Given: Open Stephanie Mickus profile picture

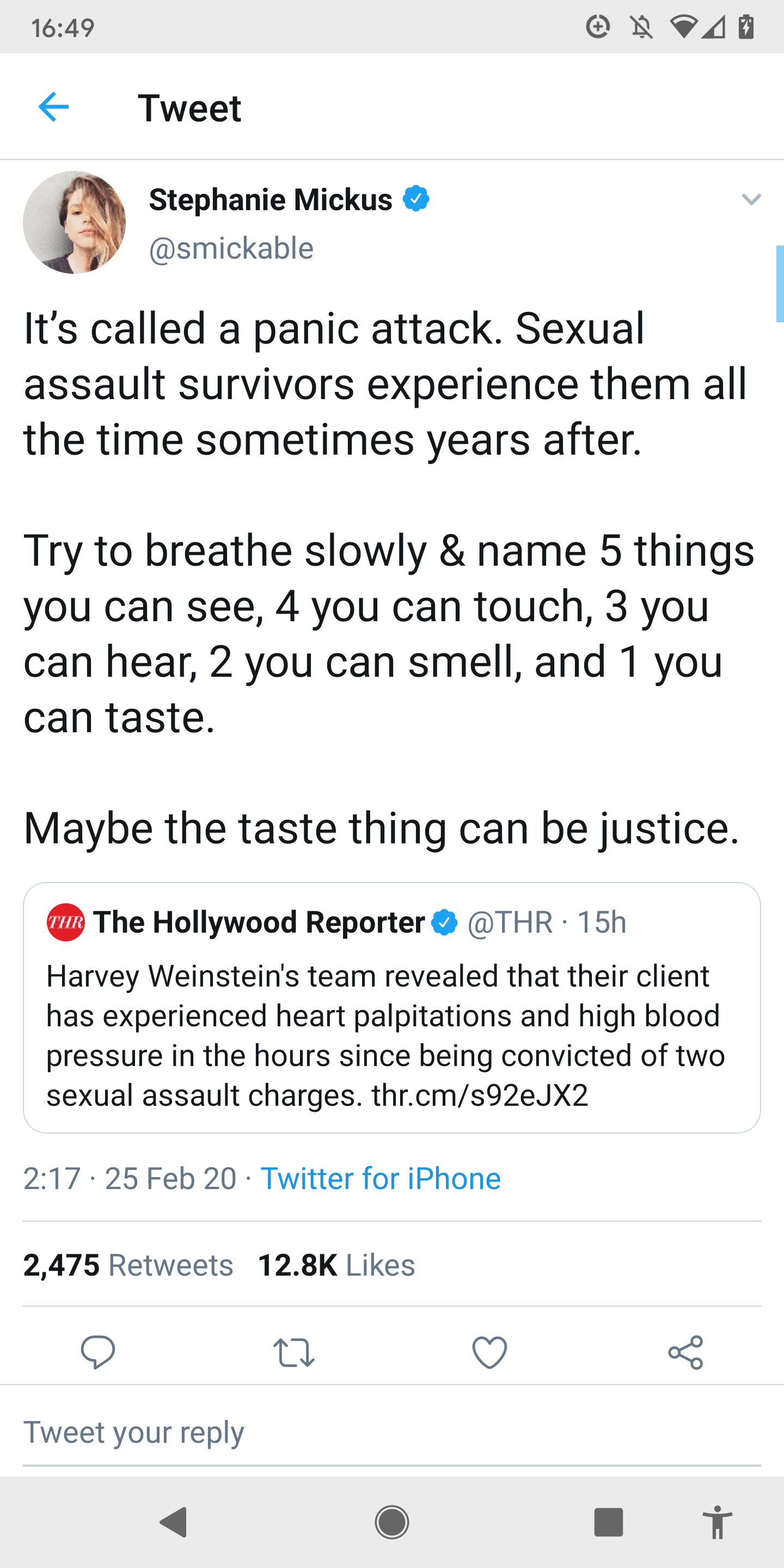Looking at the screenshot, I should tap(74, 222).
